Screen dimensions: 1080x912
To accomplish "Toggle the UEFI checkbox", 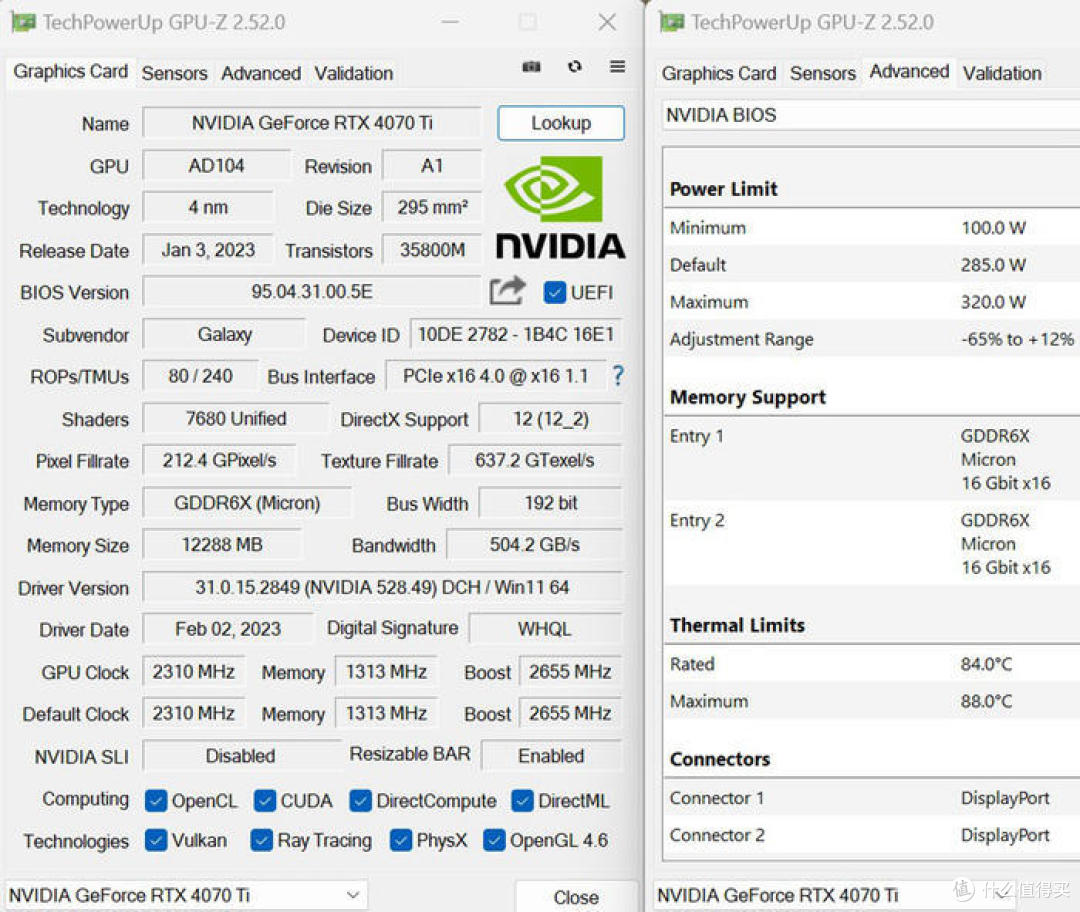I will coord(554,292).
